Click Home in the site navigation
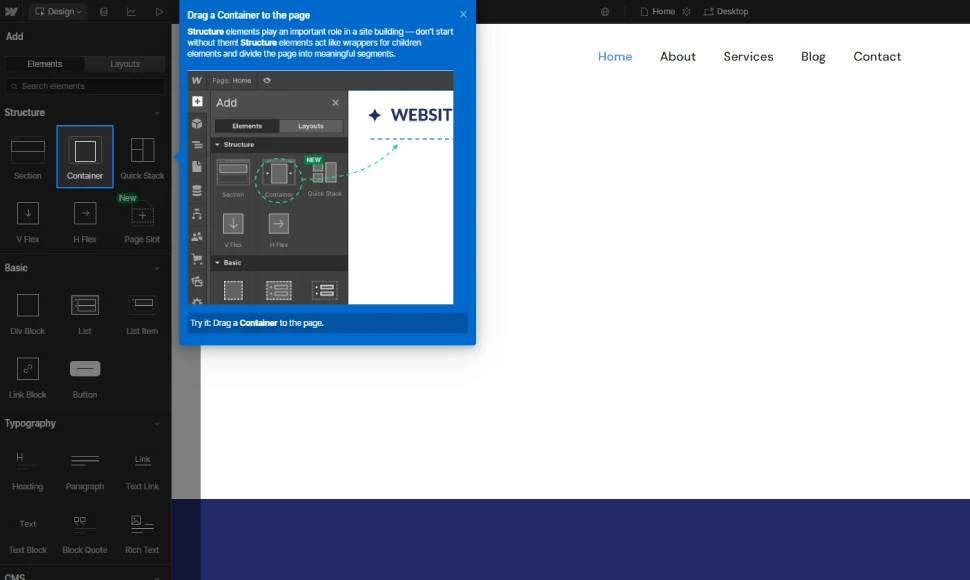 point(615,56)
